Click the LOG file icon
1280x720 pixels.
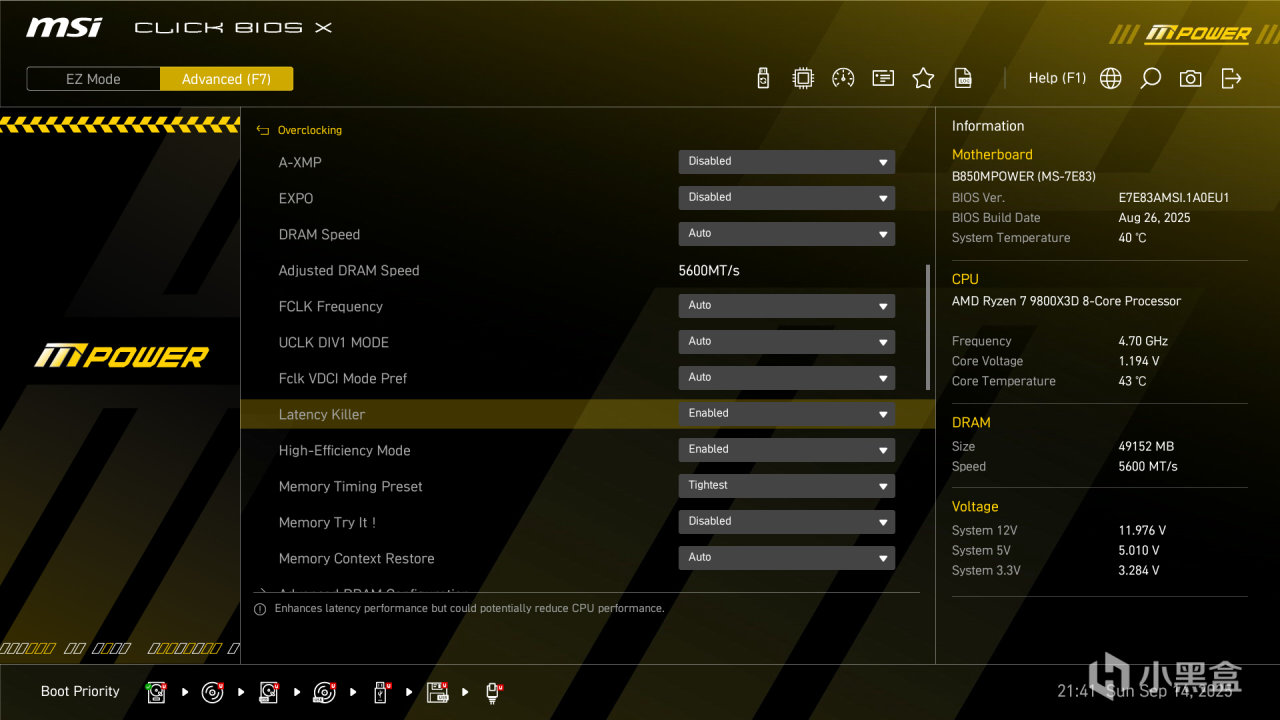point(963,78)
